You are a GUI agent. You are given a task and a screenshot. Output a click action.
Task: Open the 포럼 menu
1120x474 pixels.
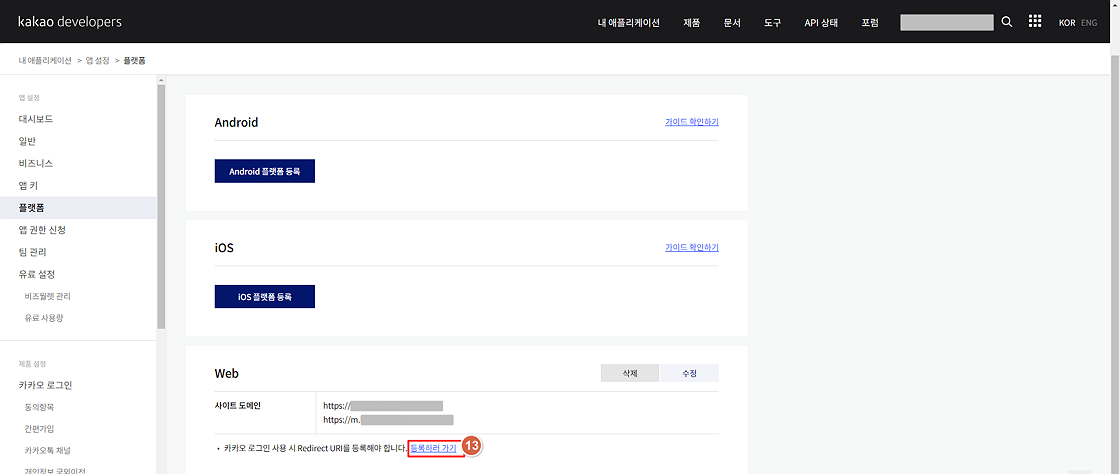coord(869,23)
